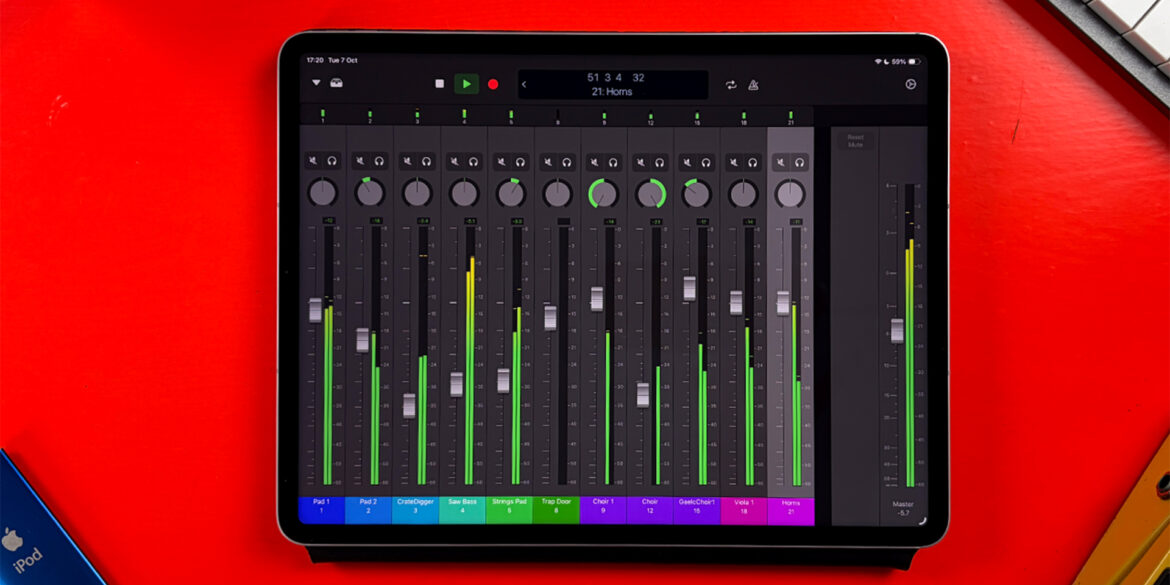Mute the Horns channel
Image resolution: width=1170 pixels, height=585 pixels.
tap(781, 160)
